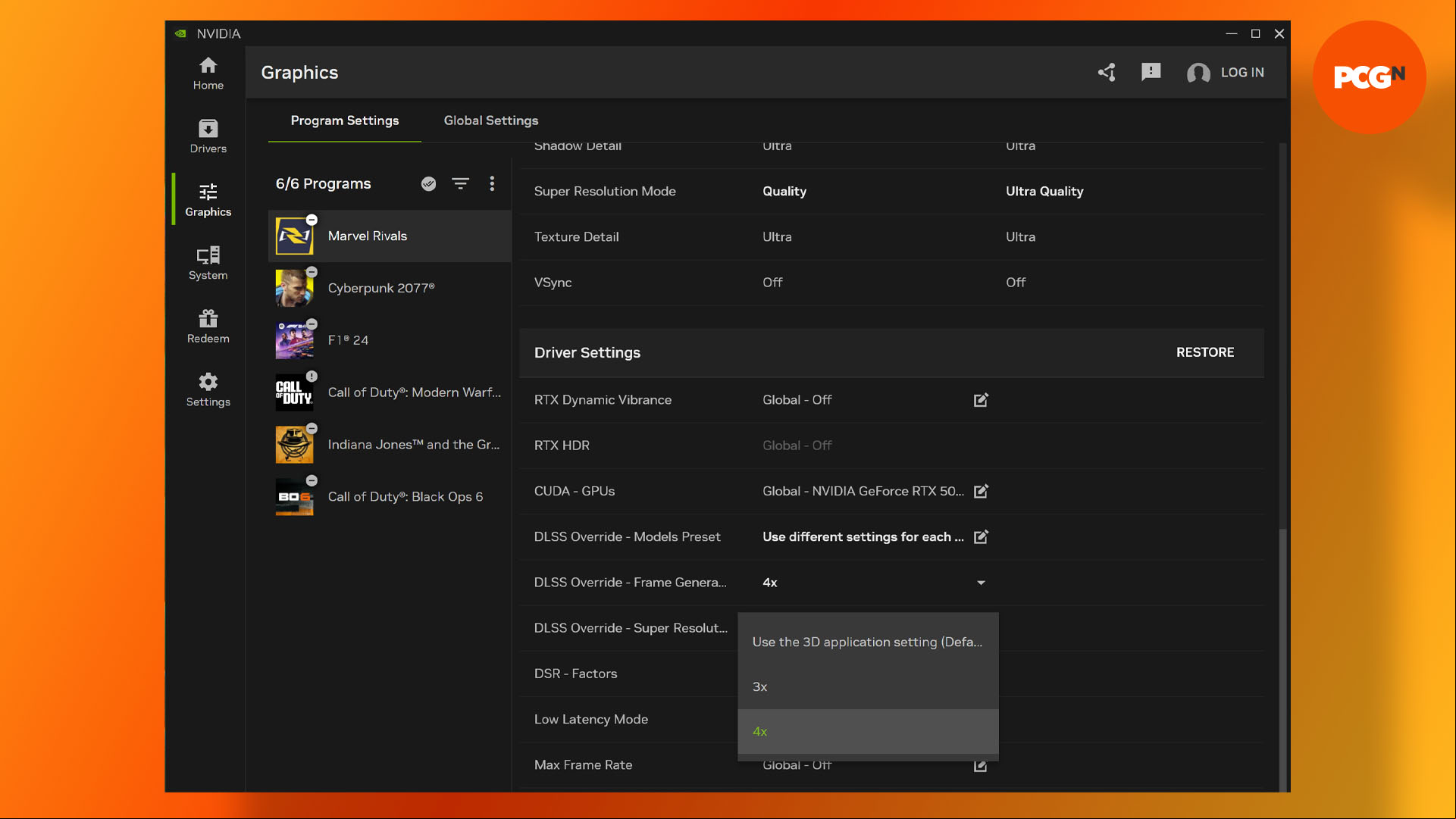Click the NVIDIA logo in title bar
Screen dimensions: 1456x819
tap(180, 33)
